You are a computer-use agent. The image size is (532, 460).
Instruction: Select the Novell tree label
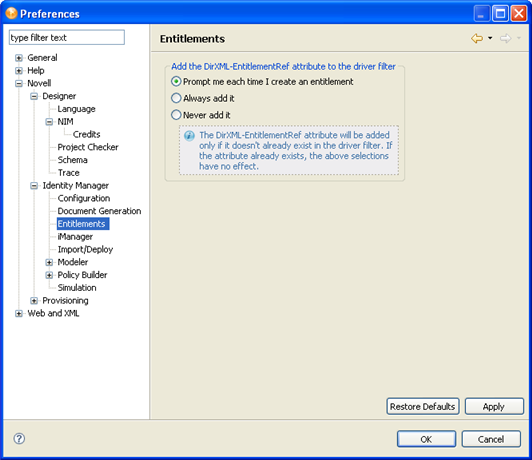(39, 83)
